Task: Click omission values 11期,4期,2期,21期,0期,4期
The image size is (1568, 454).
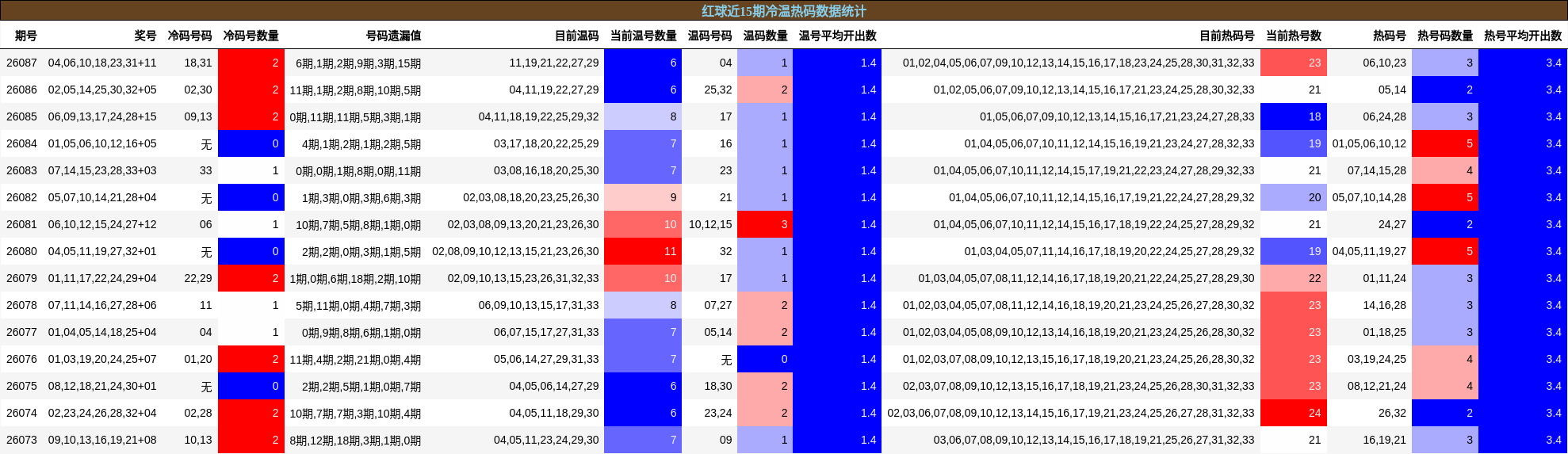Action: pyautogui.click(x=355, y=360)
